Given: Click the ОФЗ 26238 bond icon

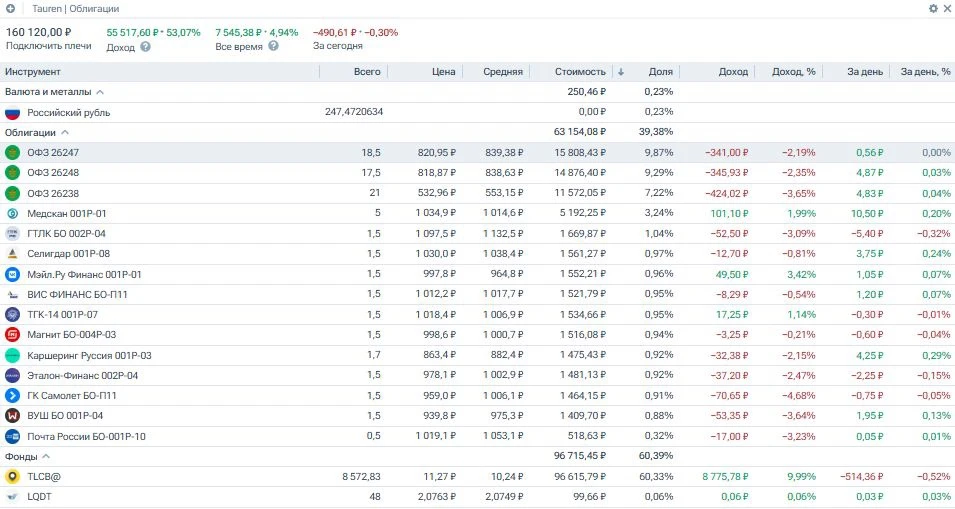Looking at the screenshot, I should pyautogui.click(x=12, y=194).
